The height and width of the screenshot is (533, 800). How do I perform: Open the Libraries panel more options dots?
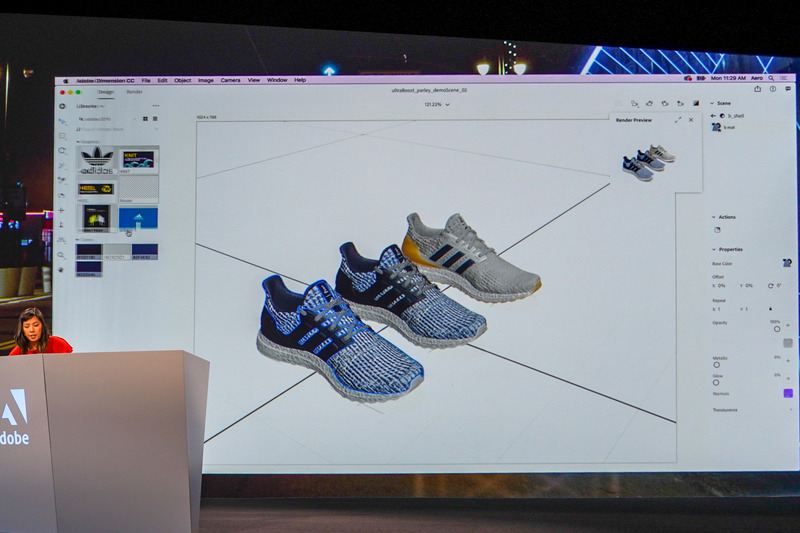click(x=156, y=106)
